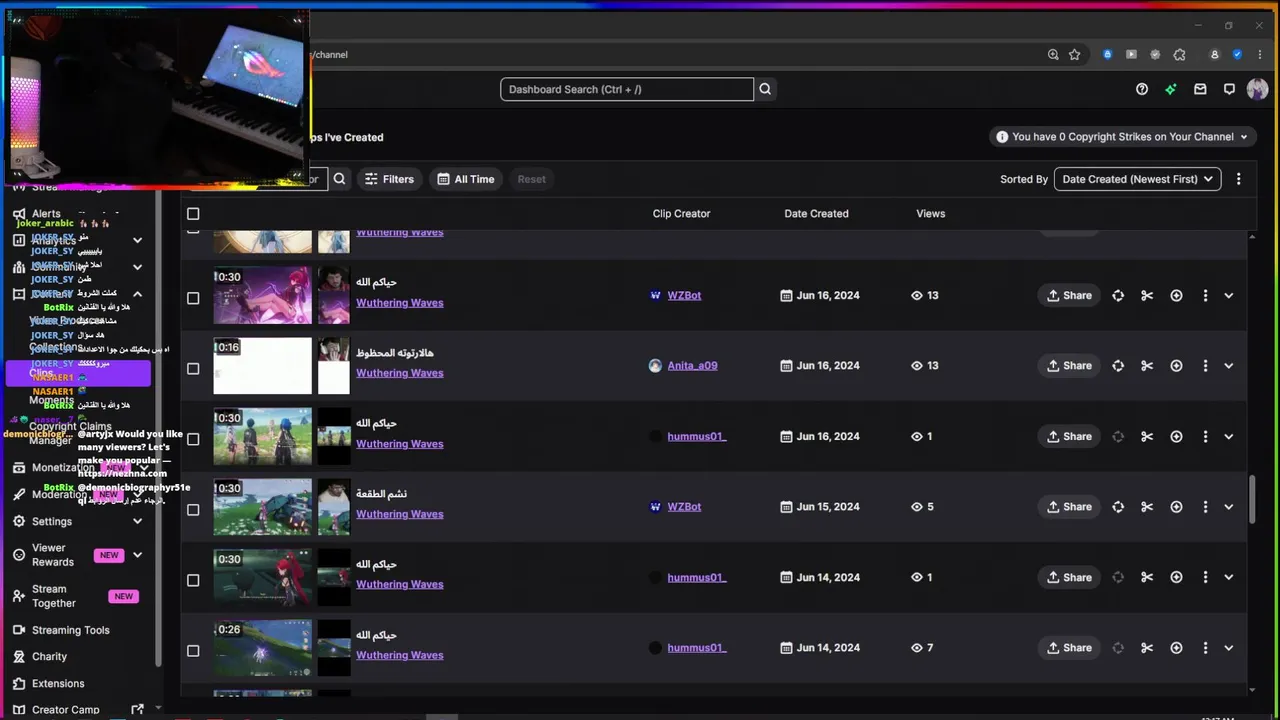This screenshot has width=1280, height=720.
Task: Click the Clip Creator column header
Action: 681,213
